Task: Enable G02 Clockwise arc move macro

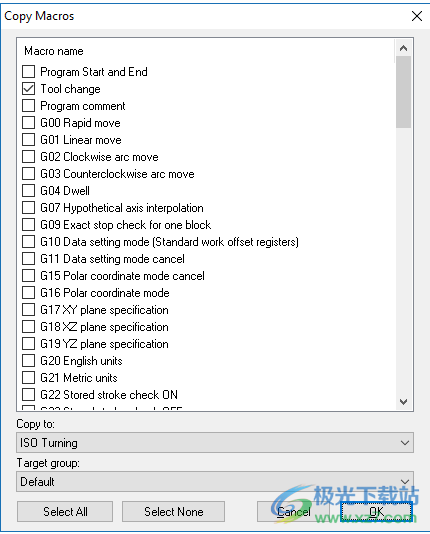Action: pos(28,157)
